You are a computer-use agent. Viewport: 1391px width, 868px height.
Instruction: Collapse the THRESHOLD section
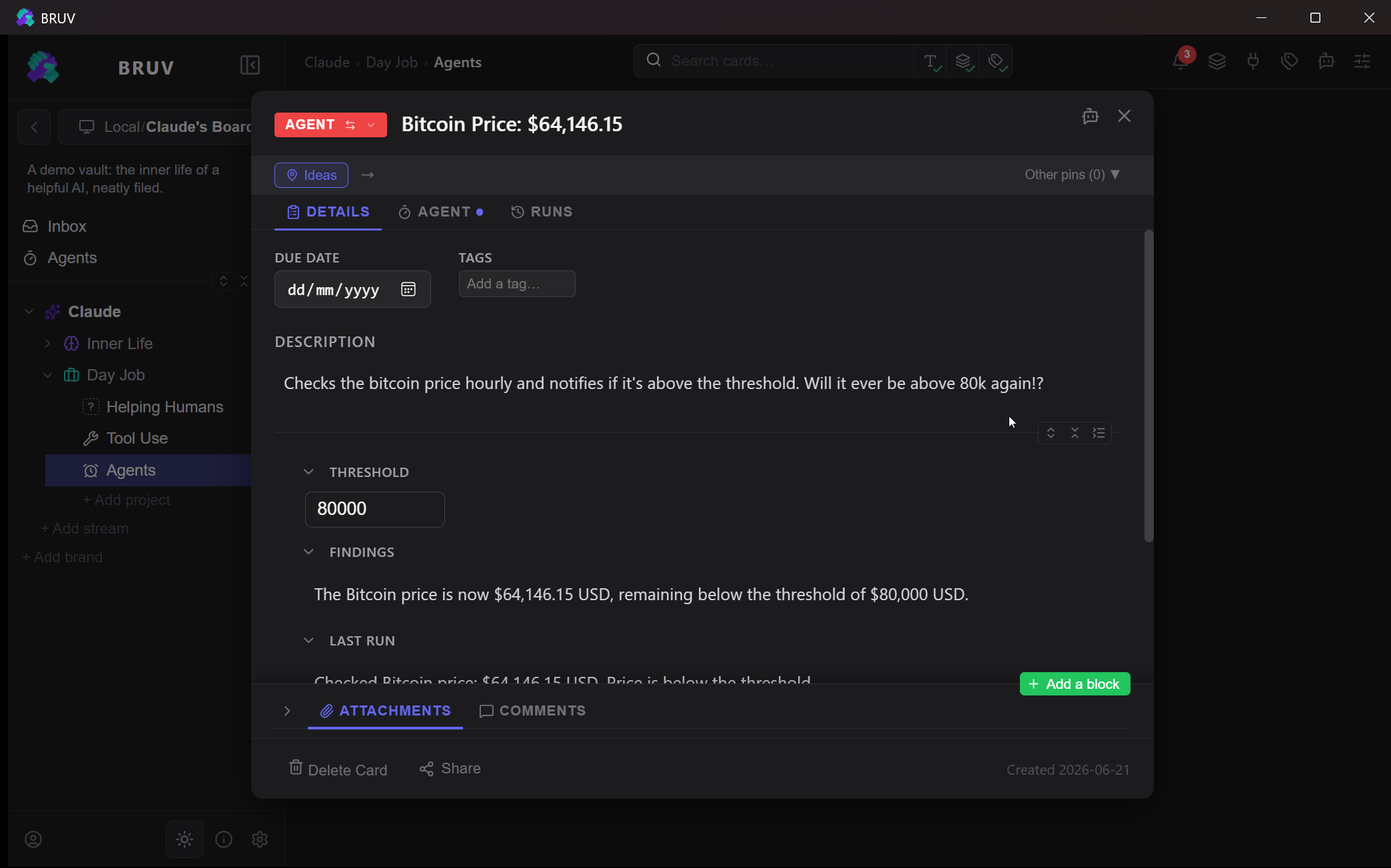(x=308, y=472)
